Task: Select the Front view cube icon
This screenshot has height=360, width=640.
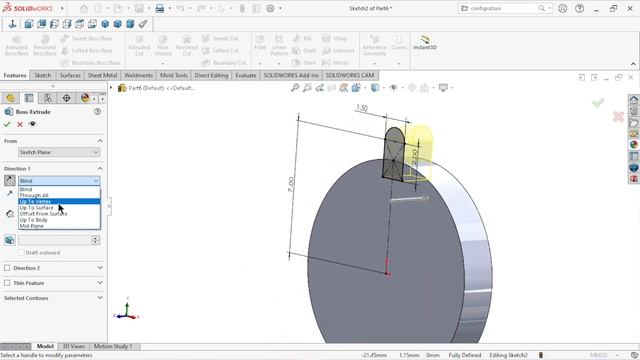Action: 29,24
